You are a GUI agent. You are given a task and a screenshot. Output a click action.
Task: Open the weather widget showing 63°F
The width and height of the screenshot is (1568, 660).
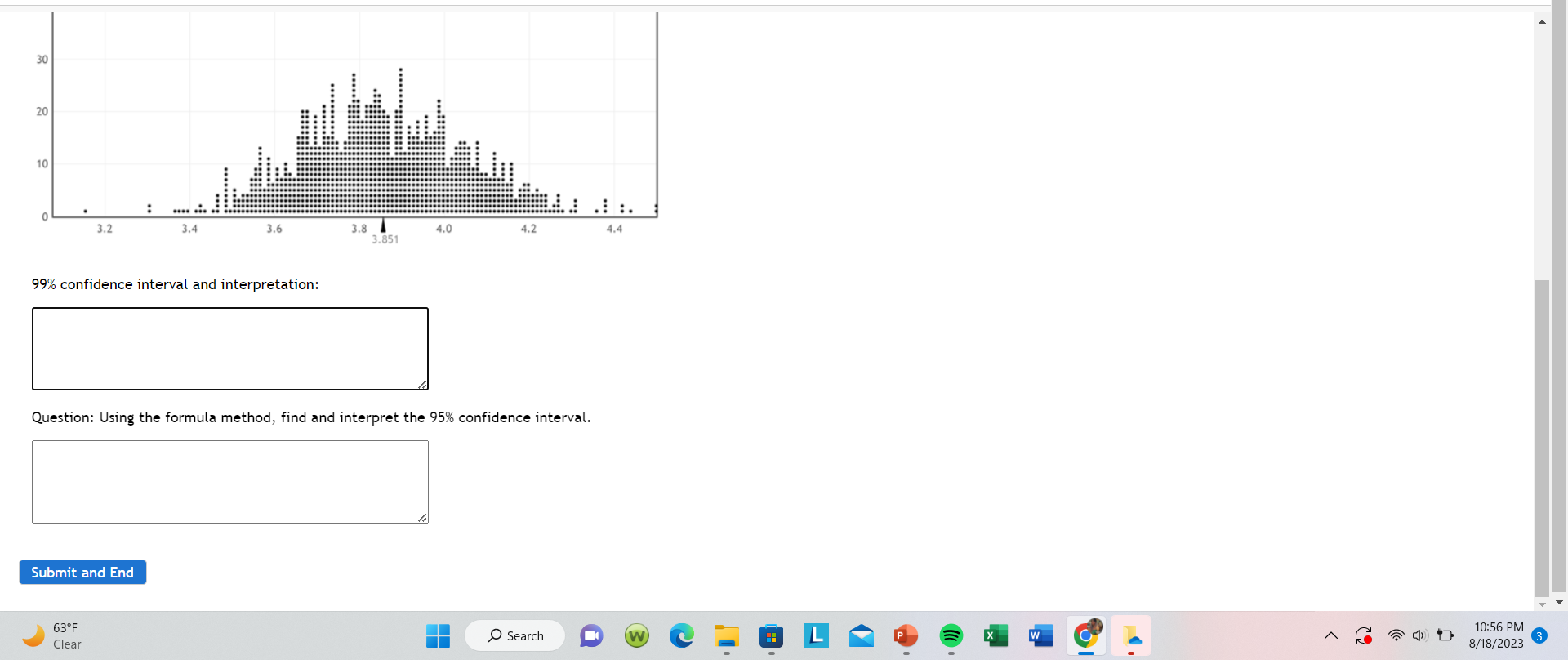pyautogui.click(x=52, y=635)
